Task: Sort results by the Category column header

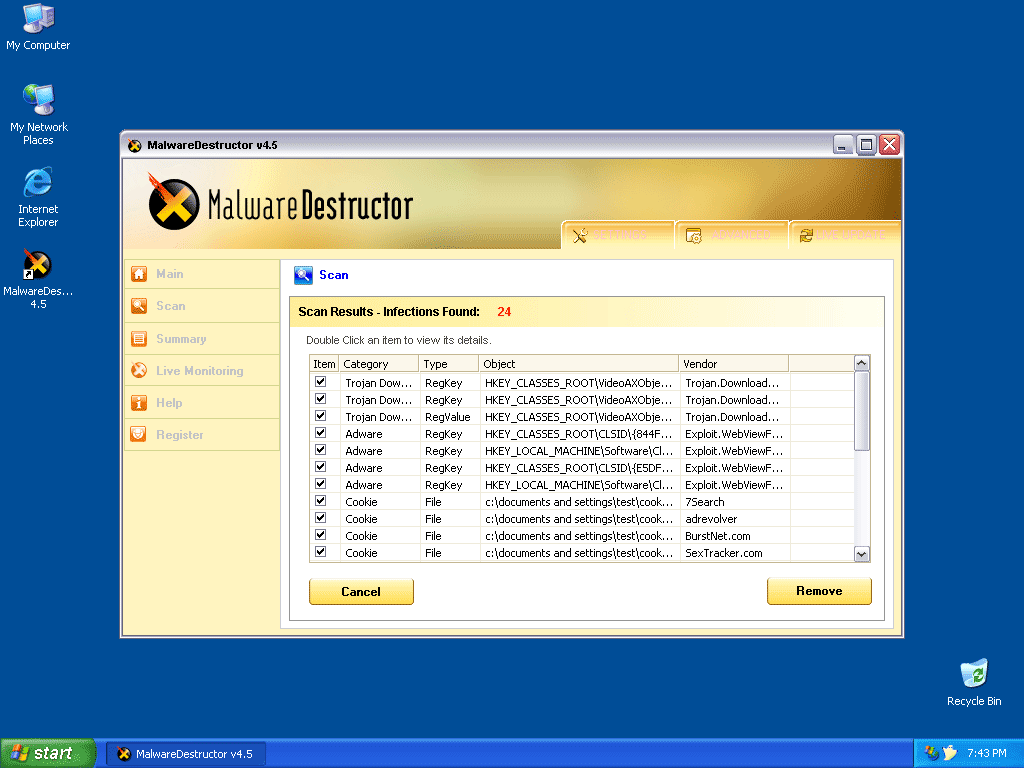Action: point(378,364)
